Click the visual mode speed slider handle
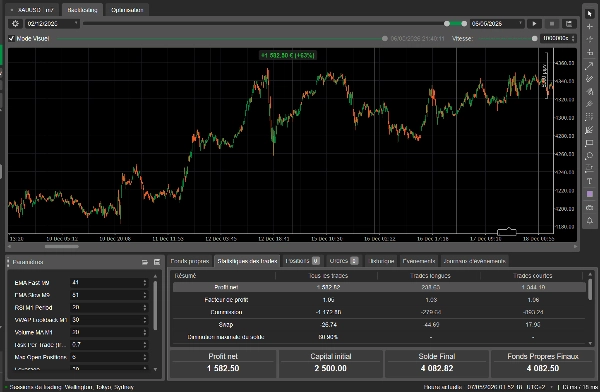600x392 pixels. click(x=535, y=38)
